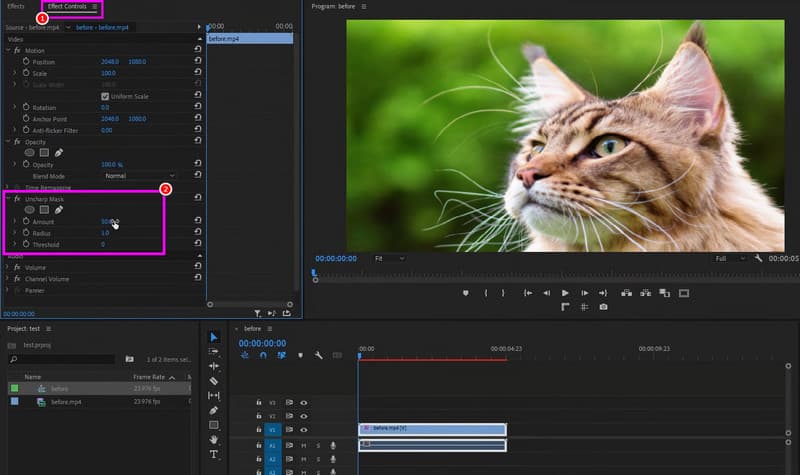This screenshot has width=800, height=475.
Task: Click the project search field
Action: (x=62, y=359)
